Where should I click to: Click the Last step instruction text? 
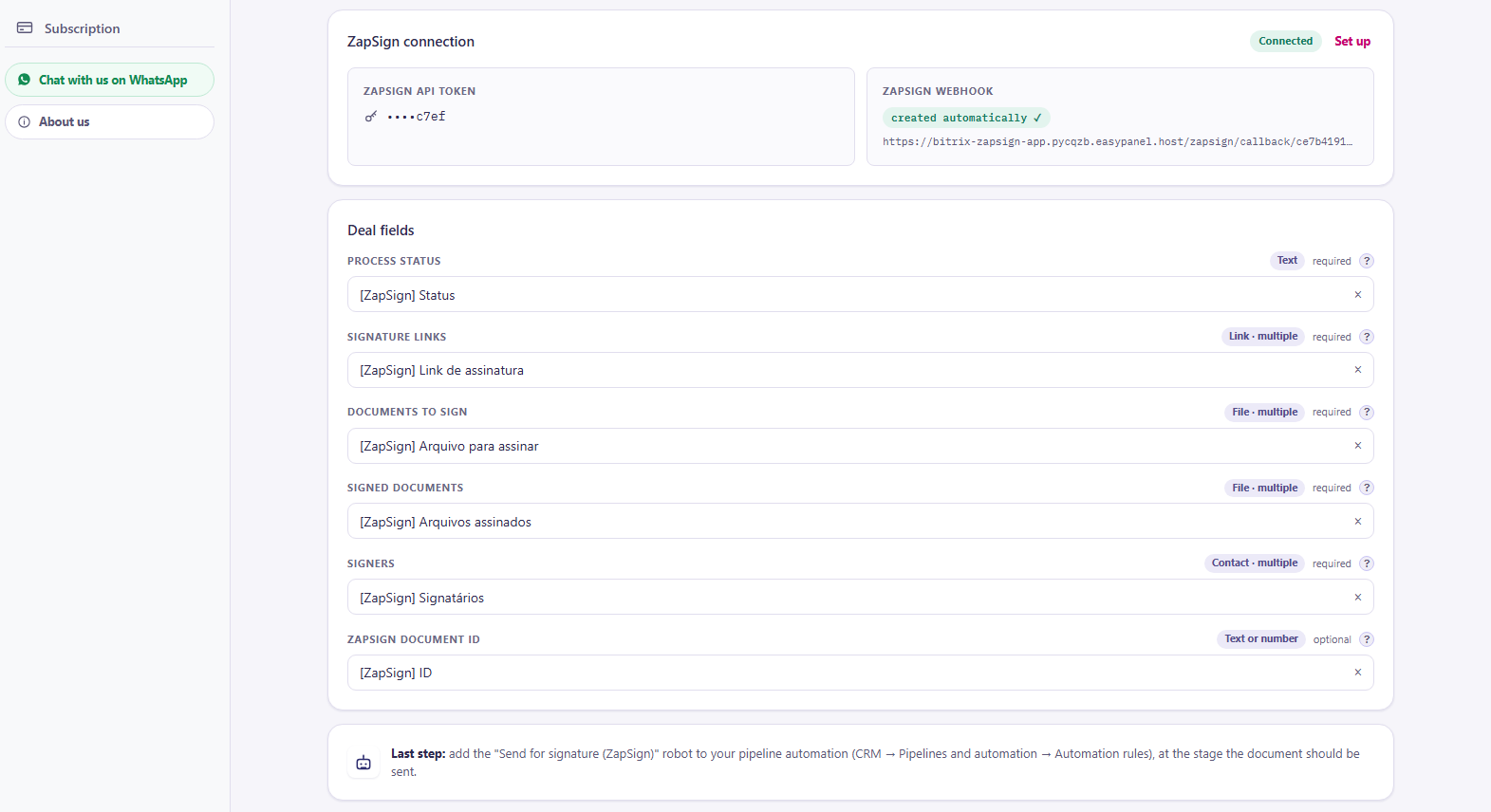pos(875,763)
